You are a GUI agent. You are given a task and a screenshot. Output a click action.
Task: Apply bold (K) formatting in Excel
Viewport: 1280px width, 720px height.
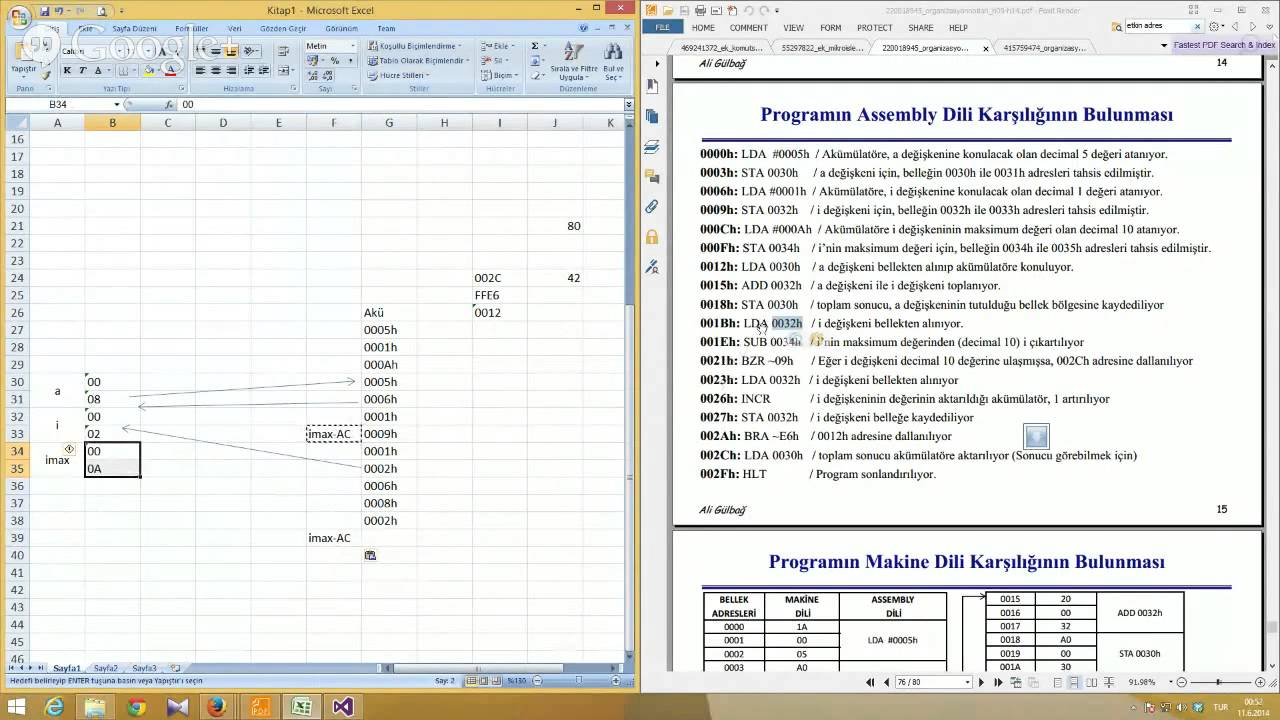tap(68, 71)
